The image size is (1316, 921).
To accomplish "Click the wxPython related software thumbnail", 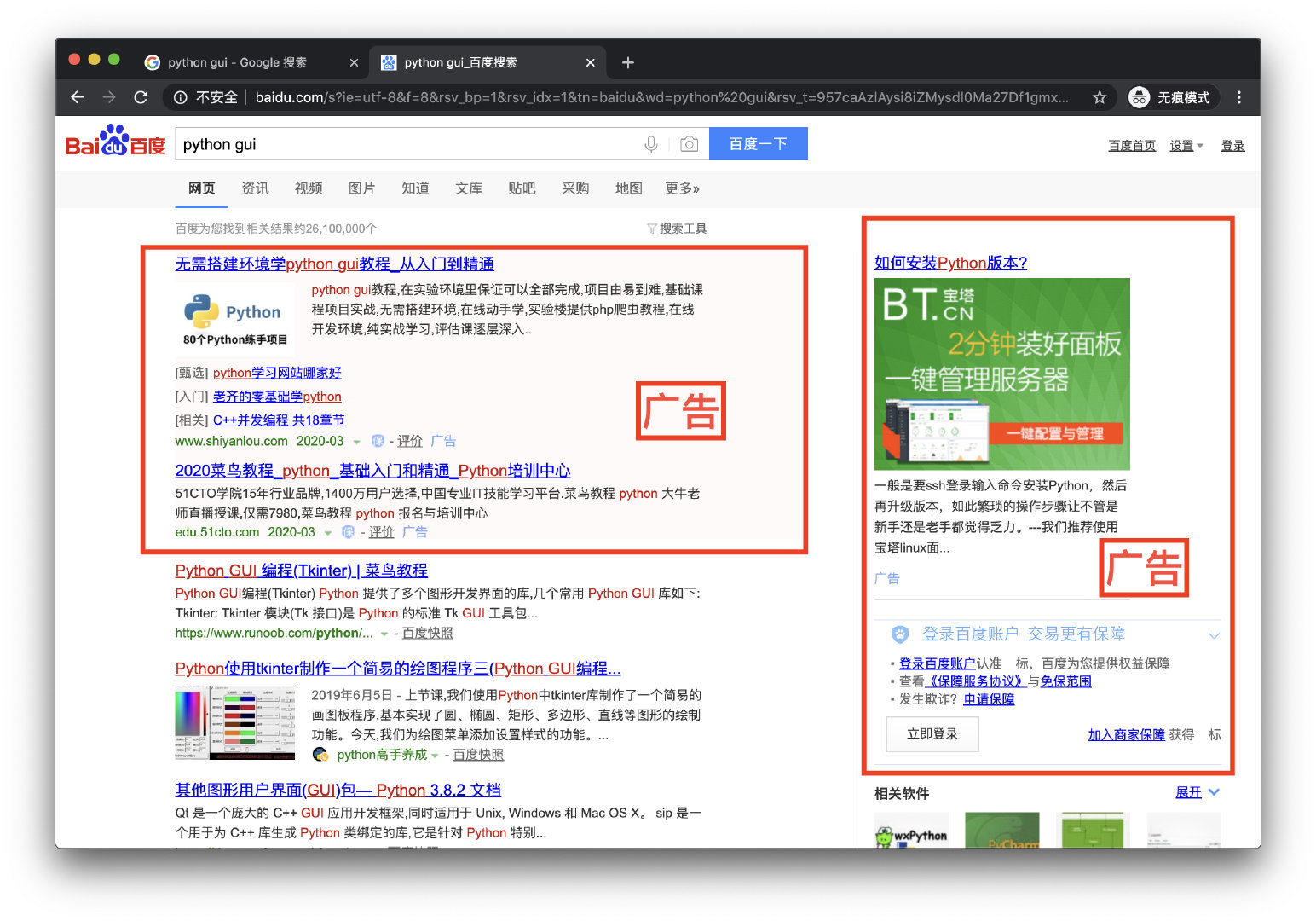I will click(x=911, y=830).
